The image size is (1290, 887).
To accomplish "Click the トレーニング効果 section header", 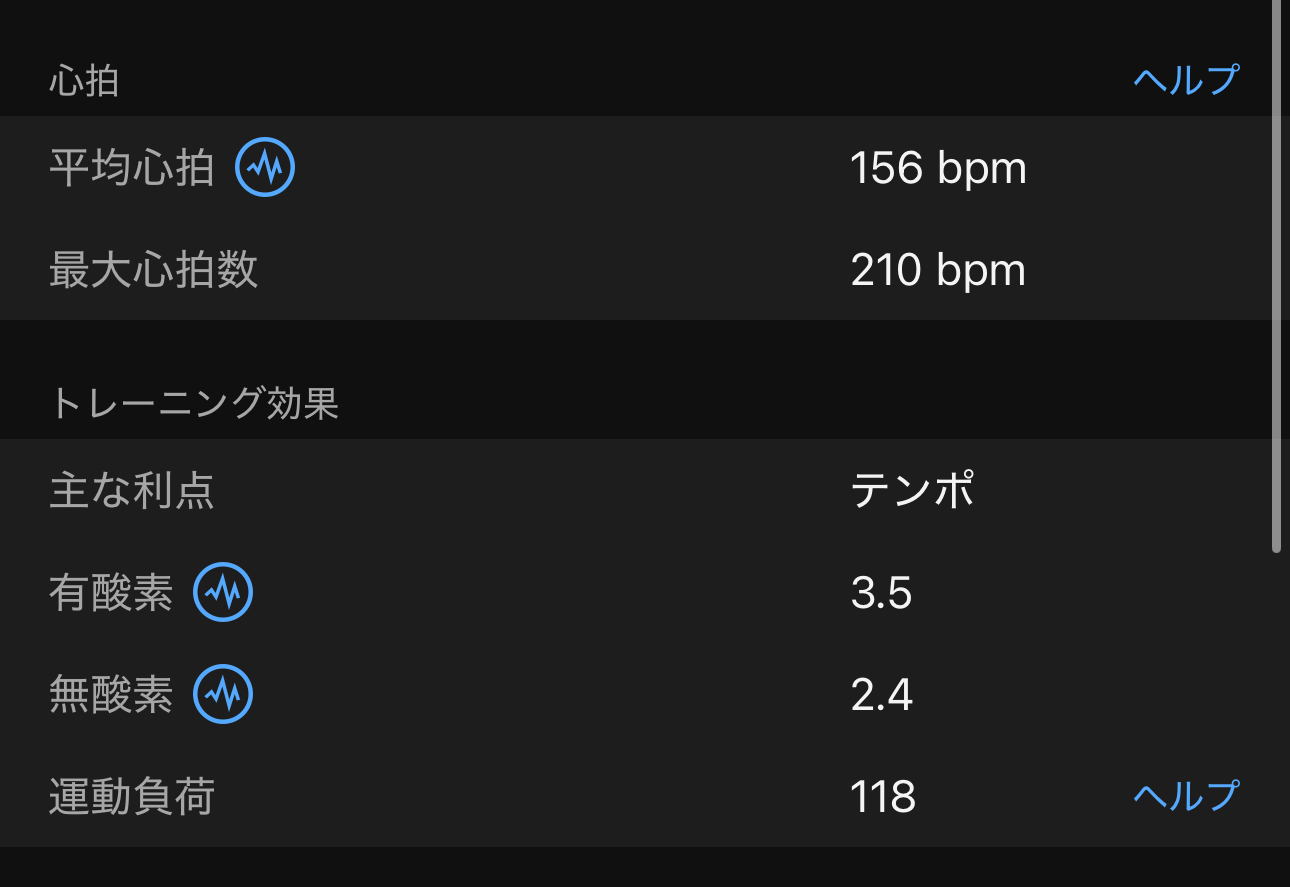I will 194,403.
